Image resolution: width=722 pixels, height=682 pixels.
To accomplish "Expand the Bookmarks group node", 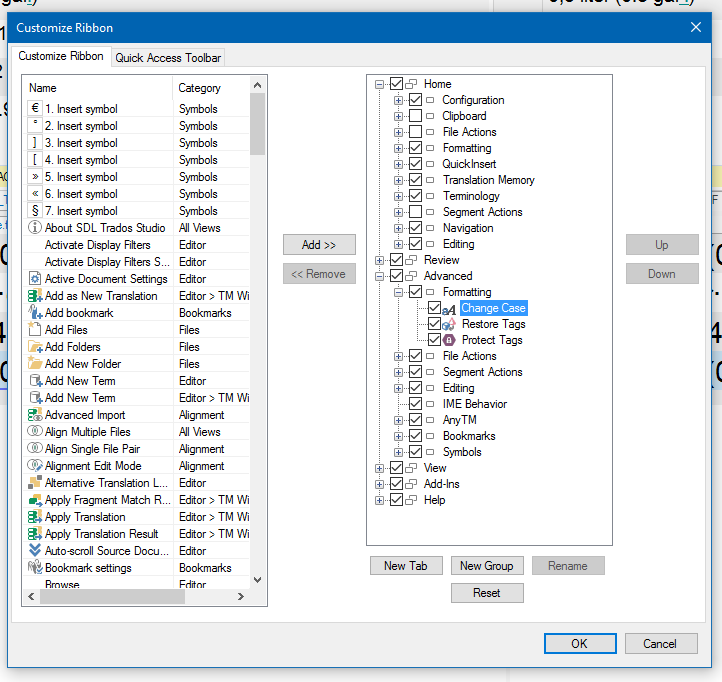I will 398,437.
